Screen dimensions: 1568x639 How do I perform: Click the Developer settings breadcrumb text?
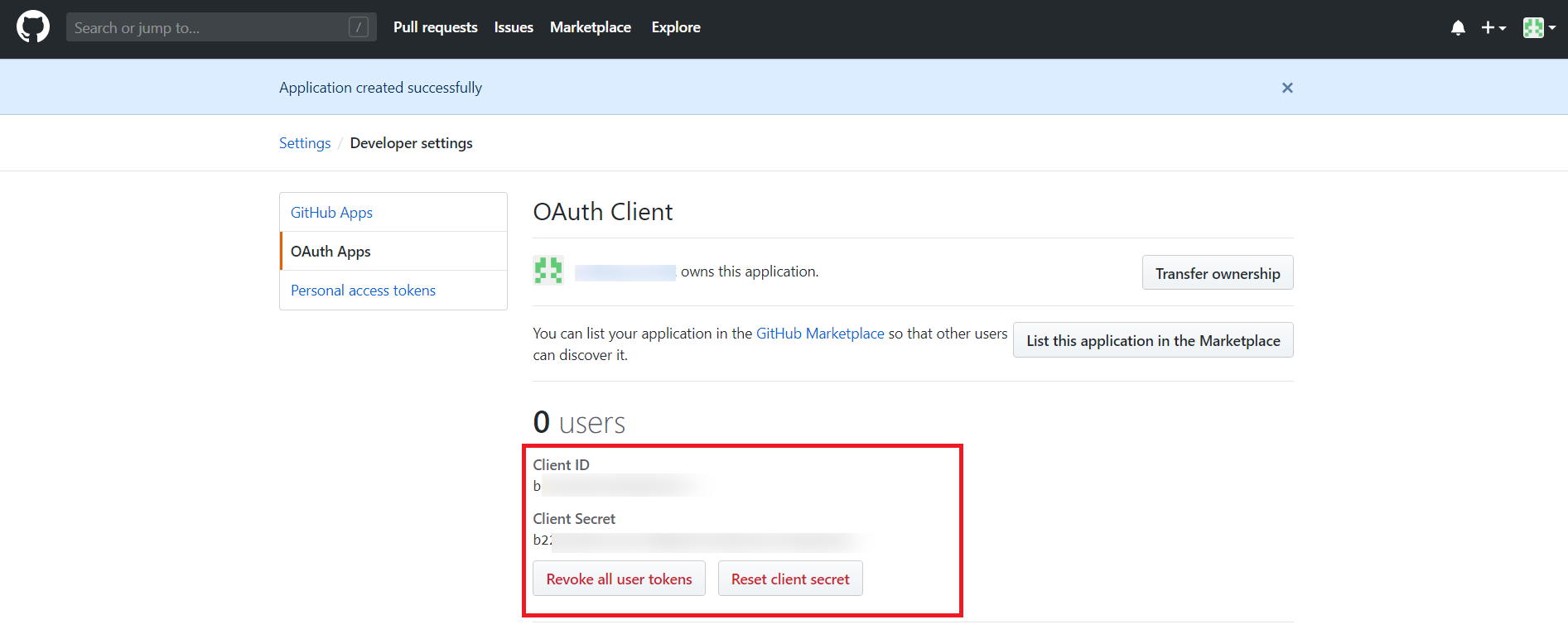412,143
